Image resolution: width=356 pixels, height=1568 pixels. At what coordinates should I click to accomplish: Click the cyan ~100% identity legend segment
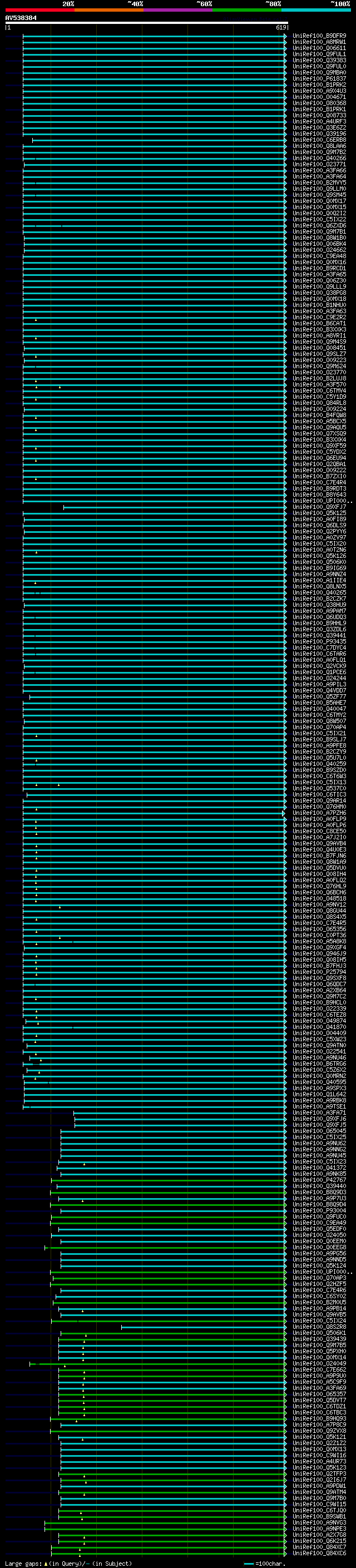point(316,10)
